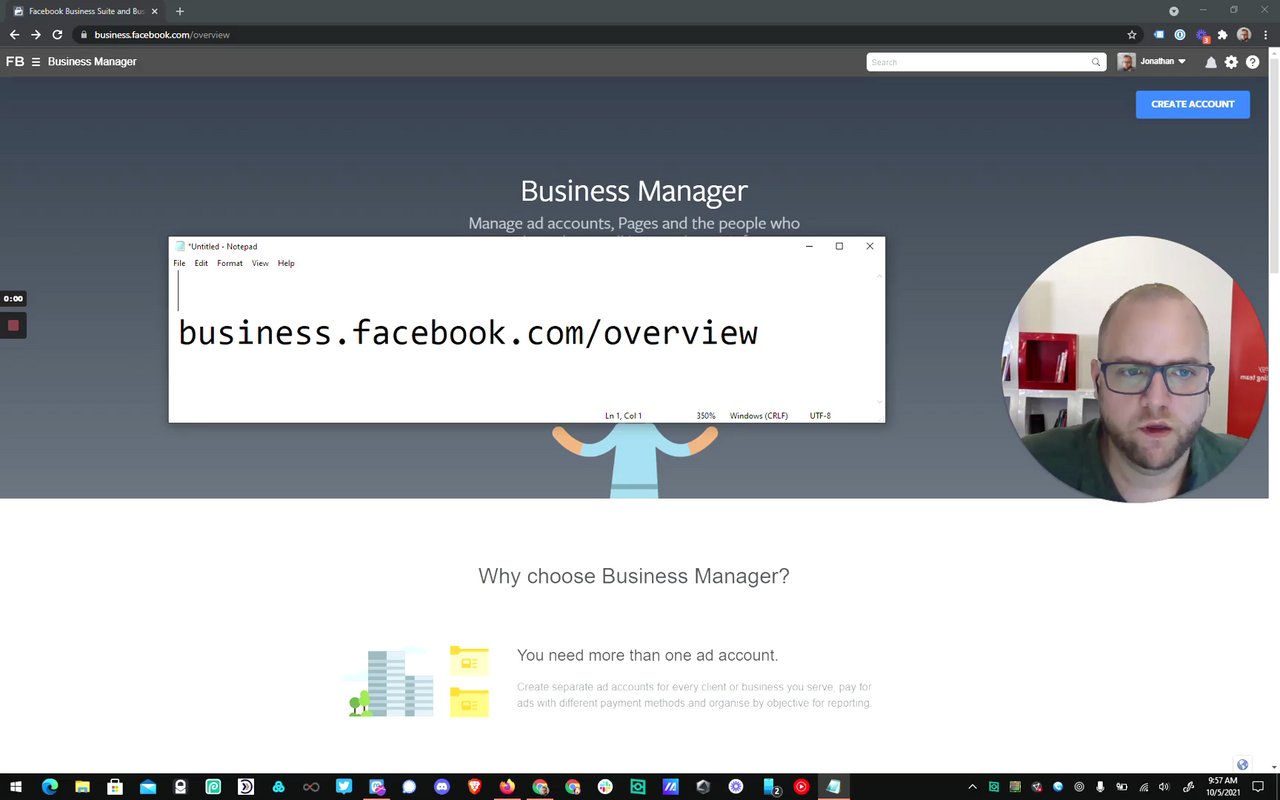Open Chrome profile avatar
The width and height of the screenshot is (1280, 800).
point(1244,34)
